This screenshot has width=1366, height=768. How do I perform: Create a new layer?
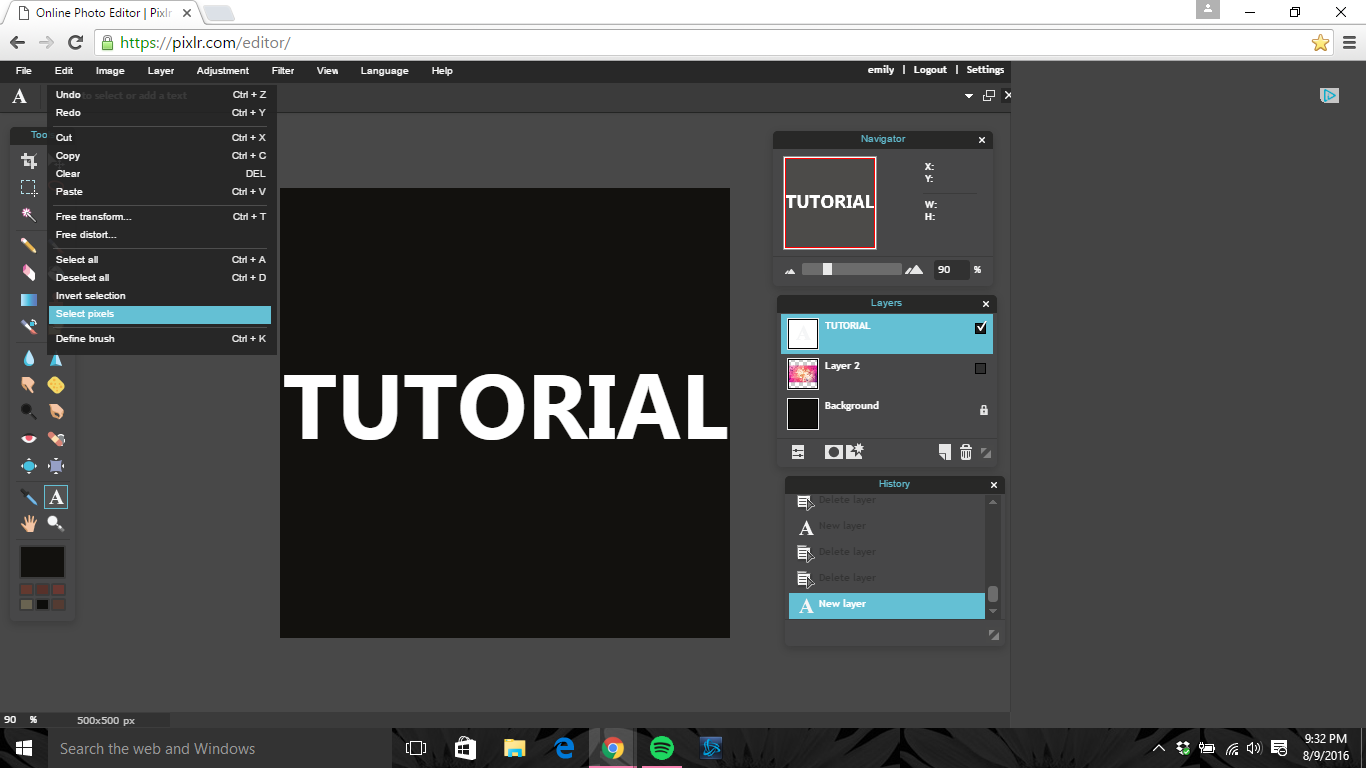point(945,452)
